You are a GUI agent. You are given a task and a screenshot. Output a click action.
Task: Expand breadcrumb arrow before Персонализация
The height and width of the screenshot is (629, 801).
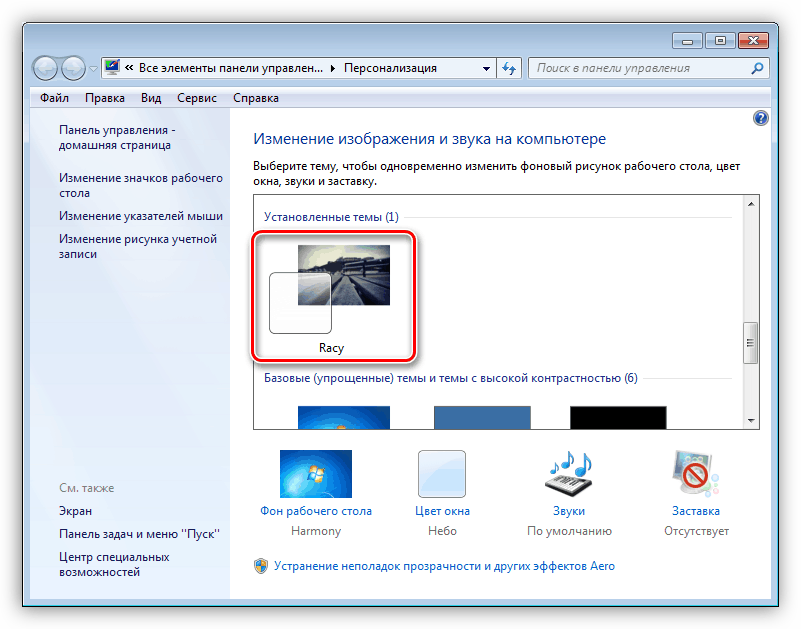[333, 68]
